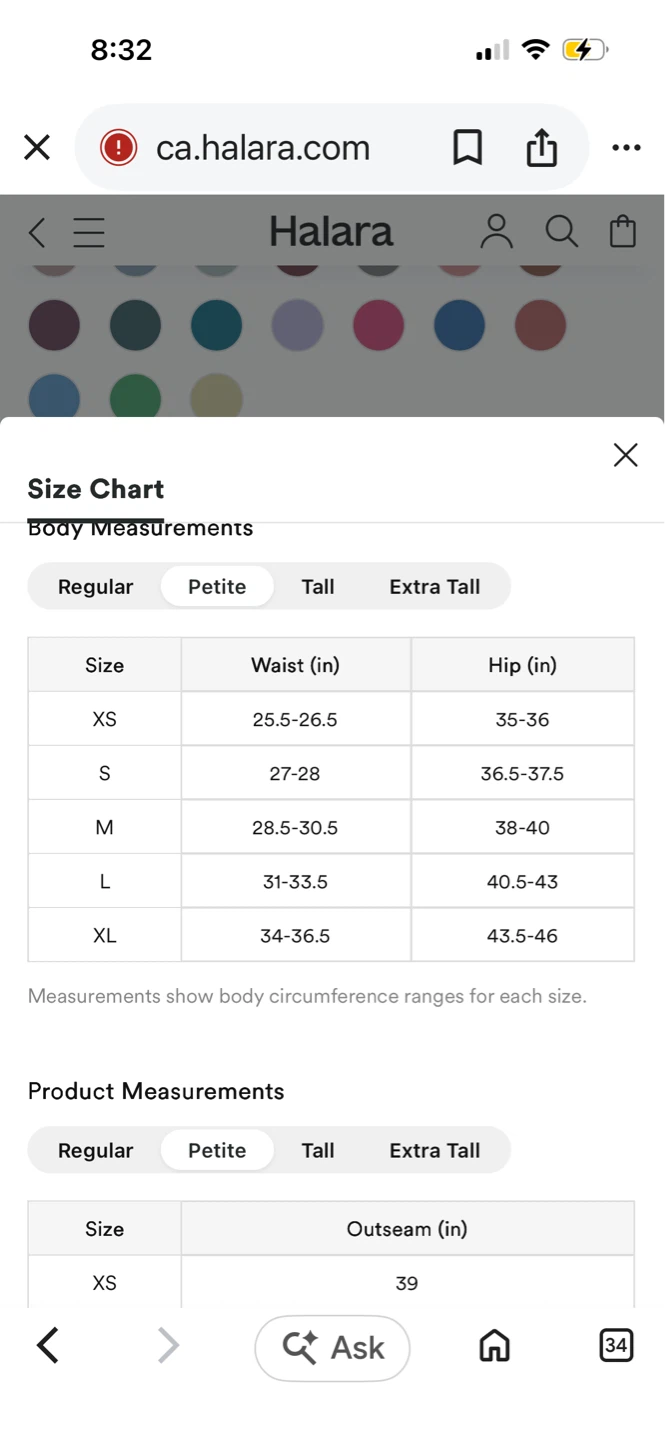Viewport: 665px width, 1440px height.
Task: Select Extra Tall under Product Measurements
Action: click(x=435, y=1151)
